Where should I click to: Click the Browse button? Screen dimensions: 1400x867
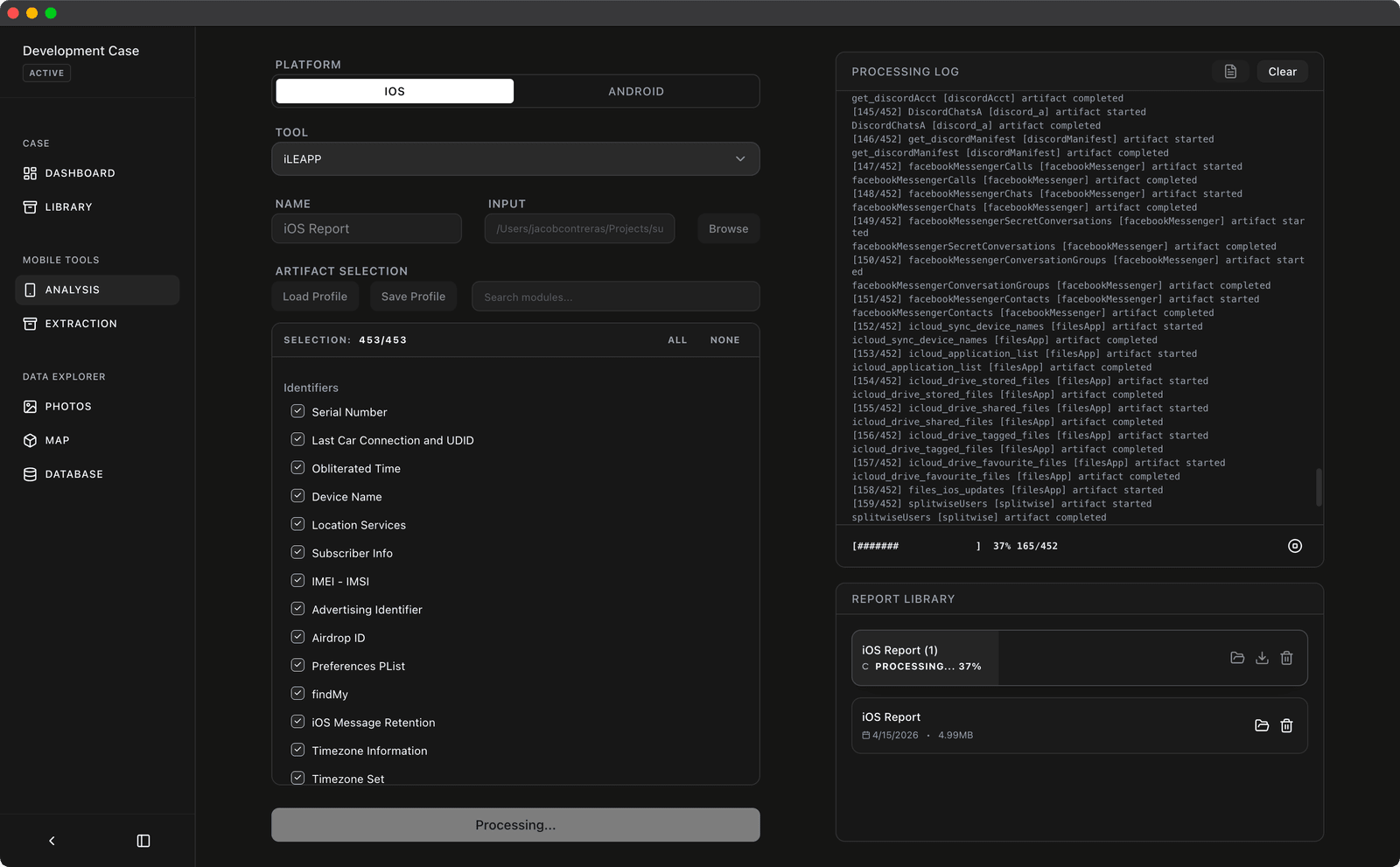point(728,228)
